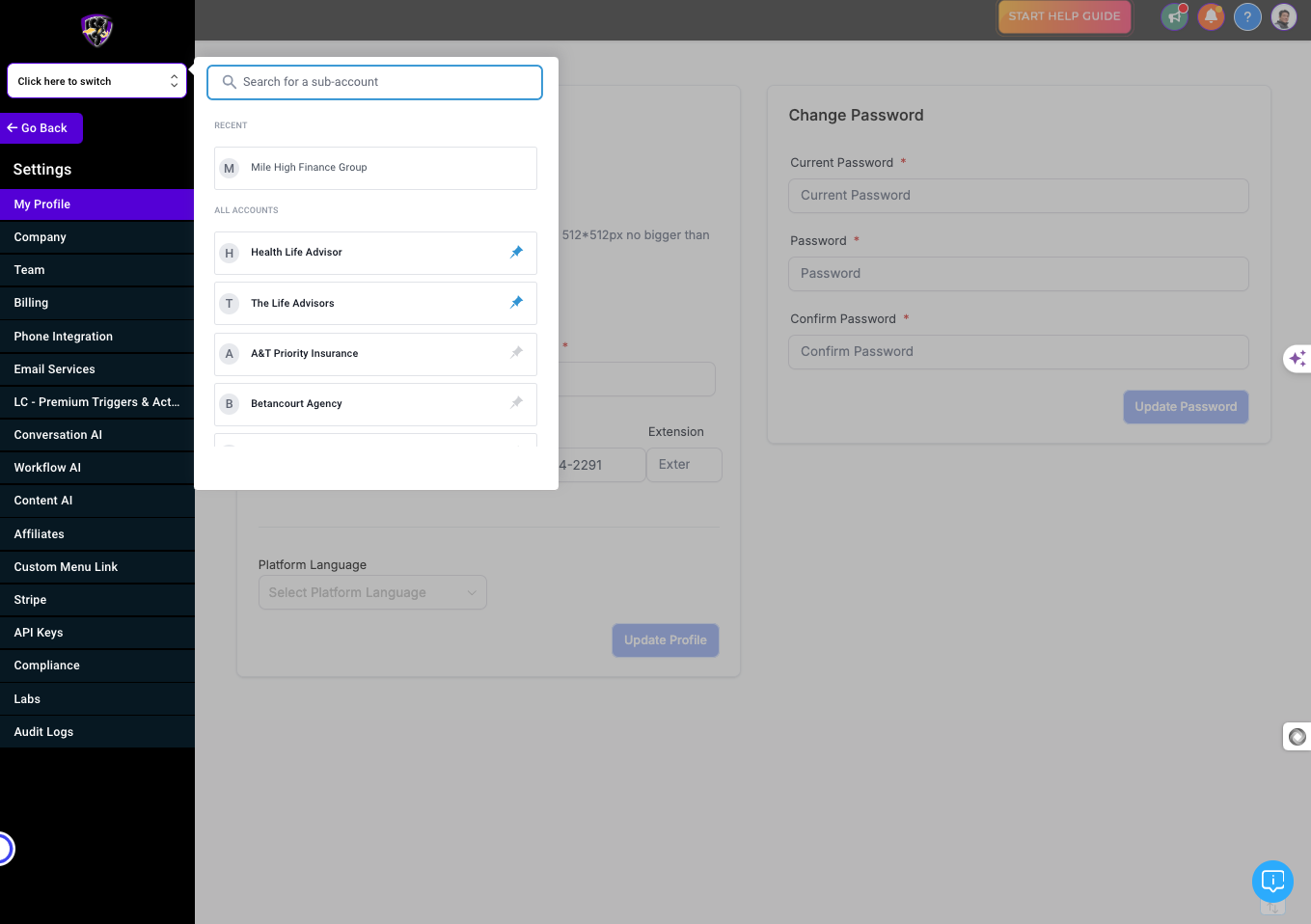Open the AI sparkle assistant widget
This screenshot has height=924, width=1311.
[1297, 358]
